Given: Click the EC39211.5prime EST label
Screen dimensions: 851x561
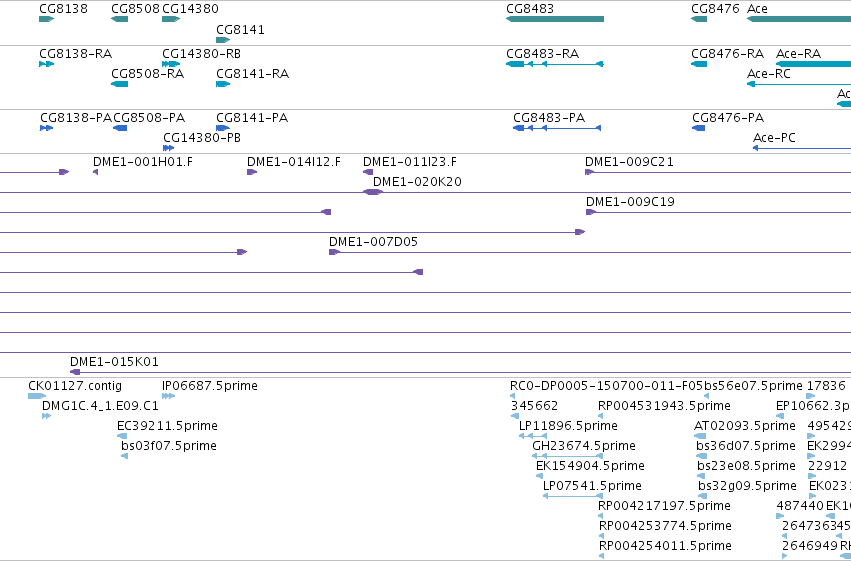Looking at the screenshot, I should point(167,426).
